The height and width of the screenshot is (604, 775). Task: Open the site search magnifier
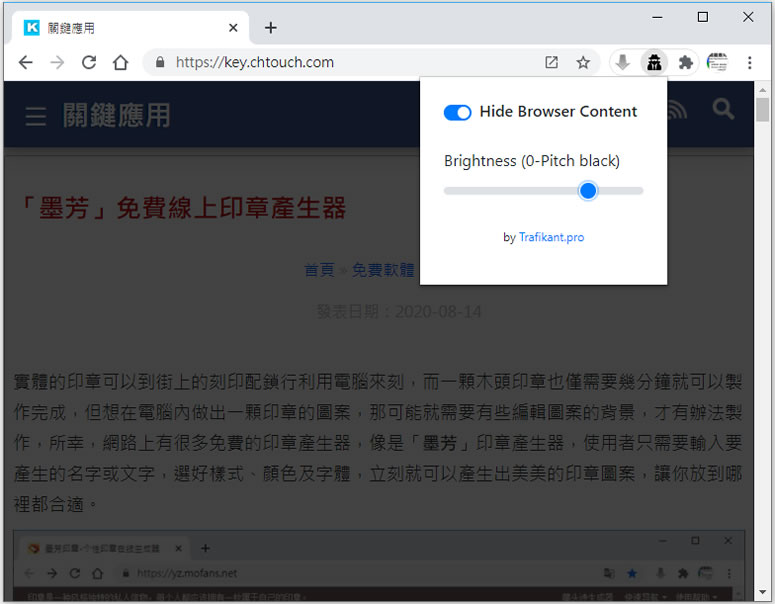click(723, 110)
